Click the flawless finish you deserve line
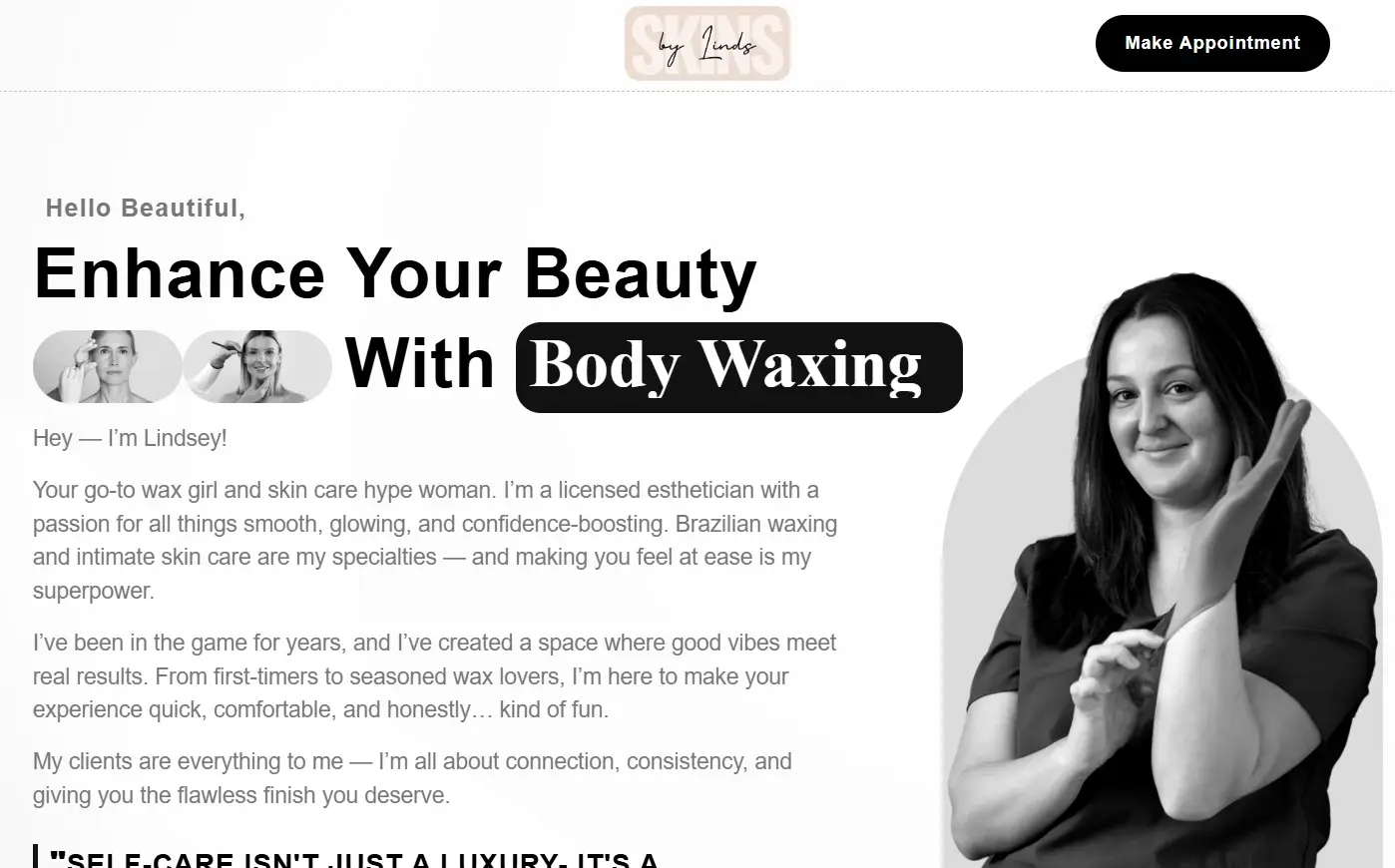The image size is (1395, 868). [241, 795]
